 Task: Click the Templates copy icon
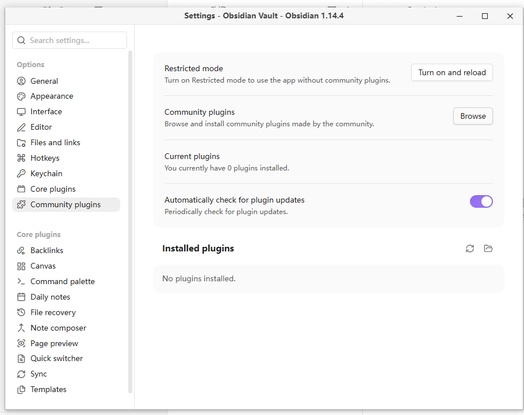[x=21, y=389]
